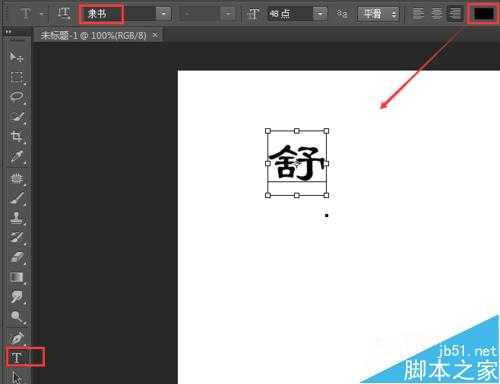Click the bottom-right handle of text box

tap(326, 195)
